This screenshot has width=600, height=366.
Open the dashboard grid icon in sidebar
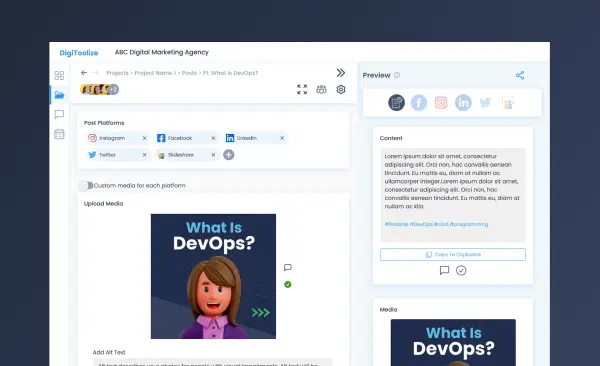click(x=59, y=75)
